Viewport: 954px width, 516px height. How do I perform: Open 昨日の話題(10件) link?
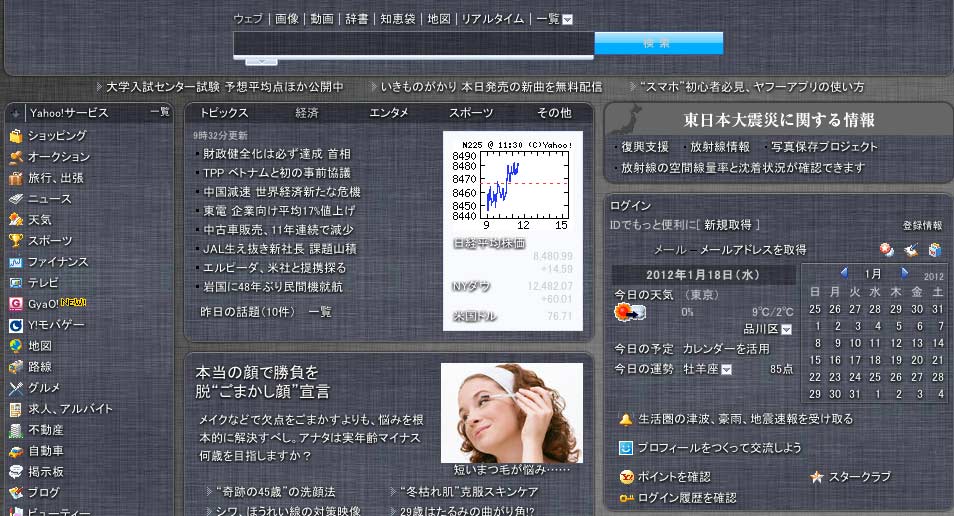pyautogui.click(x=248, y=312)
